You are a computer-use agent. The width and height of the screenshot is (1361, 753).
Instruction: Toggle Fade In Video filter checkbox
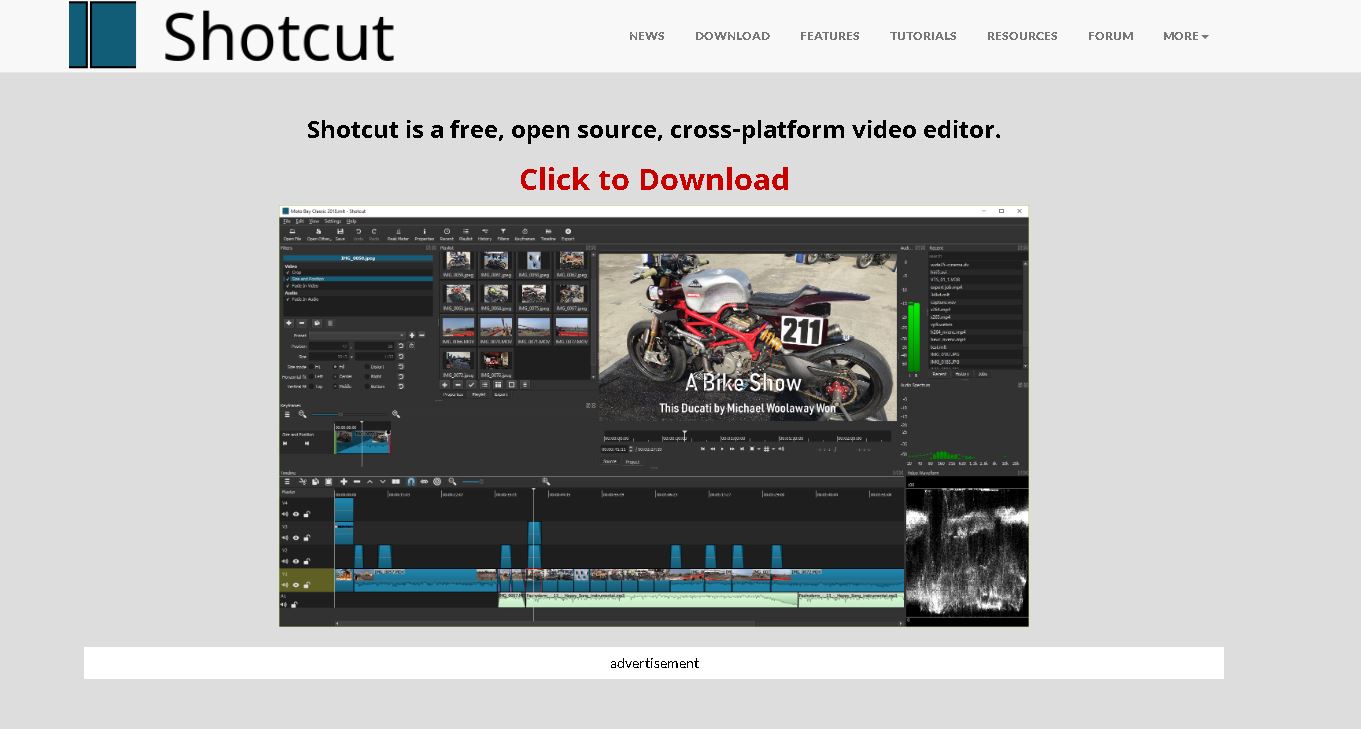288,286
